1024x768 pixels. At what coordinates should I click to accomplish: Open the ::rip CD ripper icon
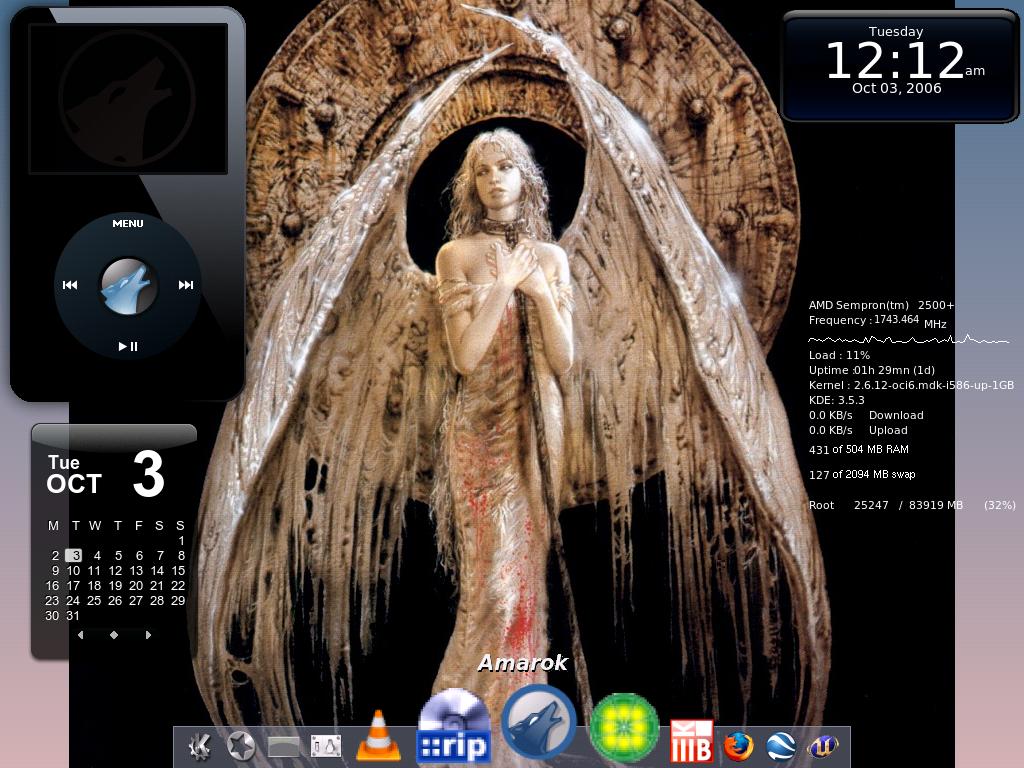click(x=453, y=726)
